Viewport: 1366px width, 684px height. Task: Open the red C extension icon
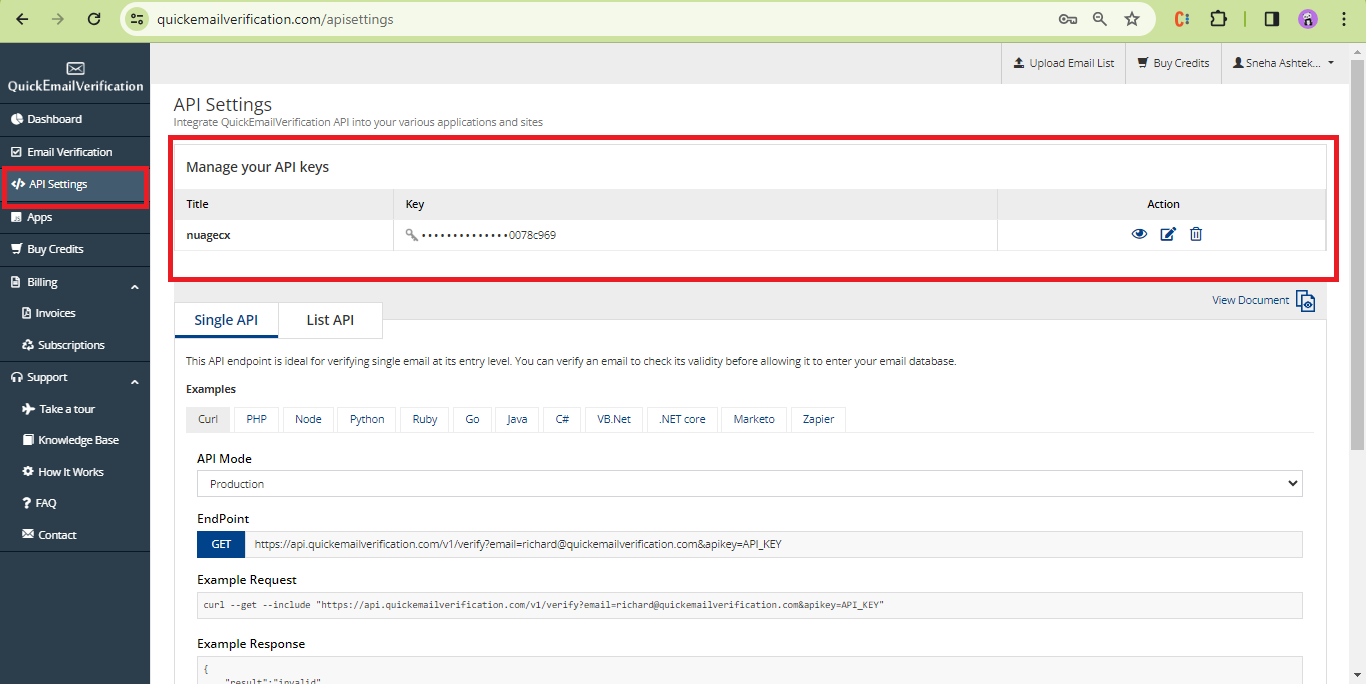click(x=1182, y=19)
